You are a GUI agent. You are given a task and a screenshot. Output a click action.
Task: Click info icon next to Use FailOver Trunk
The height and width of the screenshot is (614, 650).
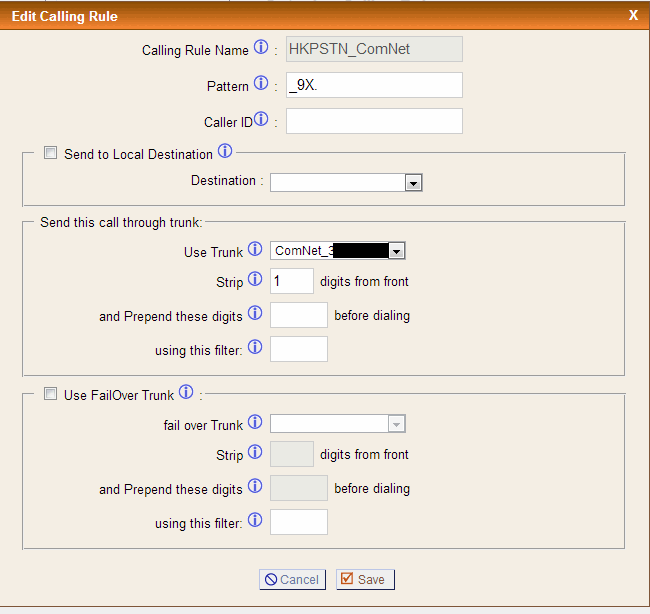pos(186,393)
